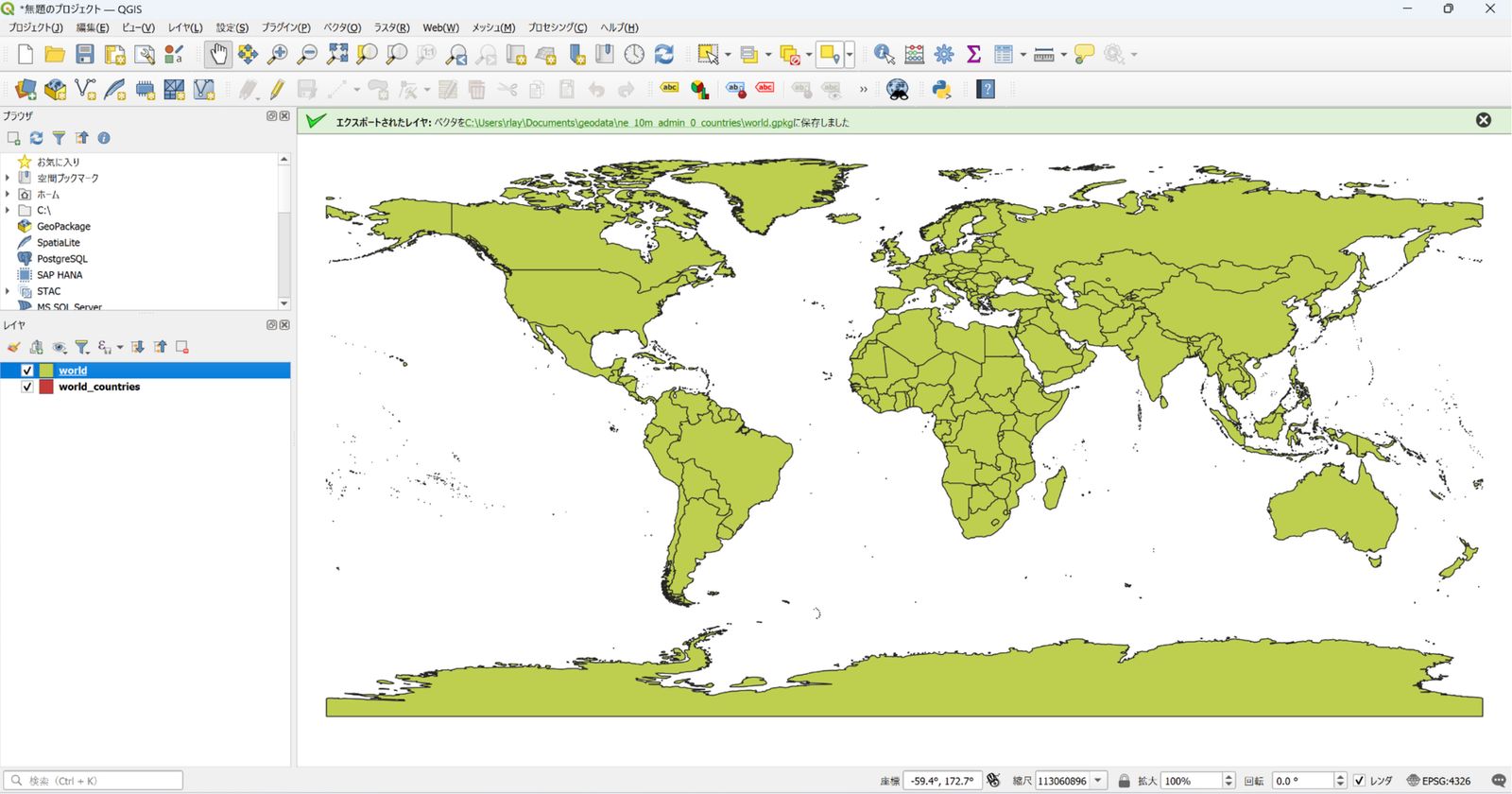Select the Pan Map hand tool
Screen dimensions: 1512x794
coord(218,54)
